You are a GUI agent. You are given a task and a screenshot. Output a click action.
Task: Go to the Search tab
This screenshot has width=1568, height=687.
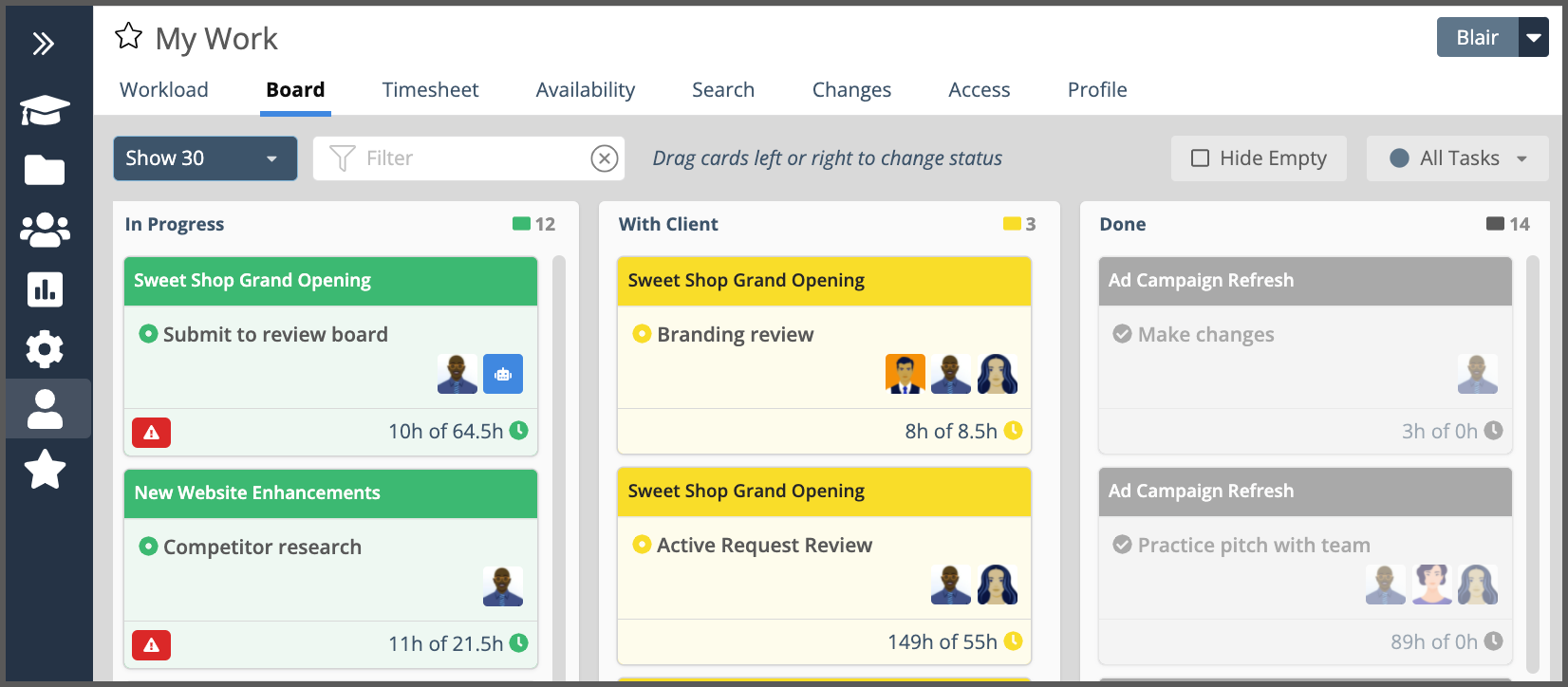[x=723, y=90]
